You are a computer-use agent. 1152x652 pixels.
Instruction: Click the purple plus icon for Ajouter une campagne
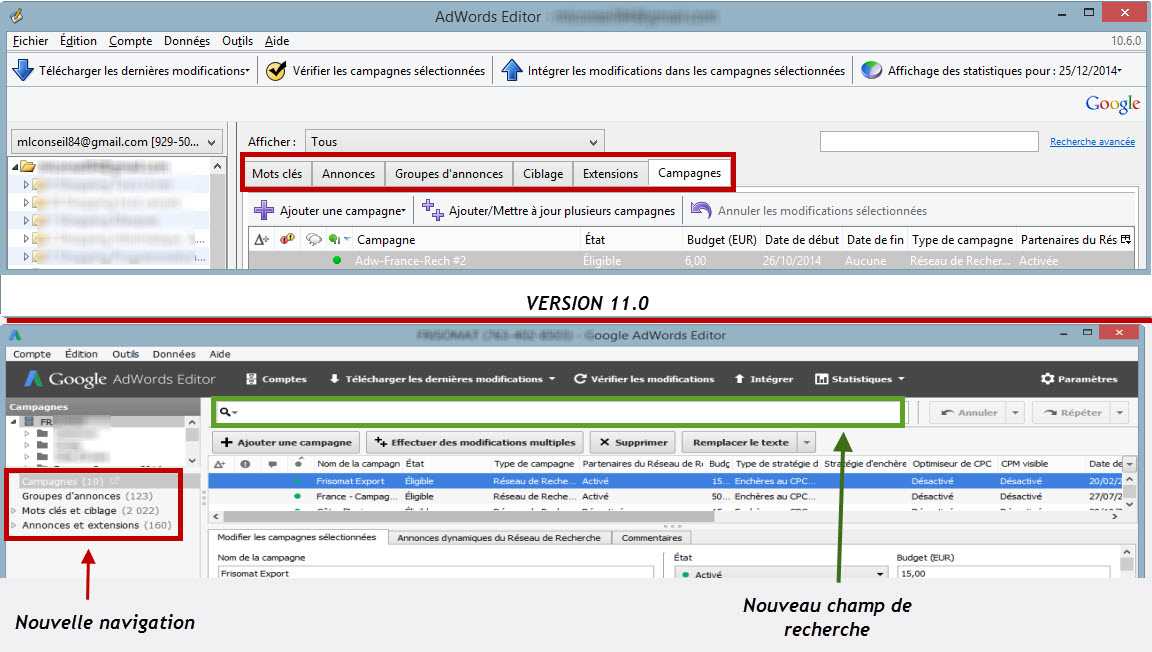pyautogui.click(x=264, y=210)
